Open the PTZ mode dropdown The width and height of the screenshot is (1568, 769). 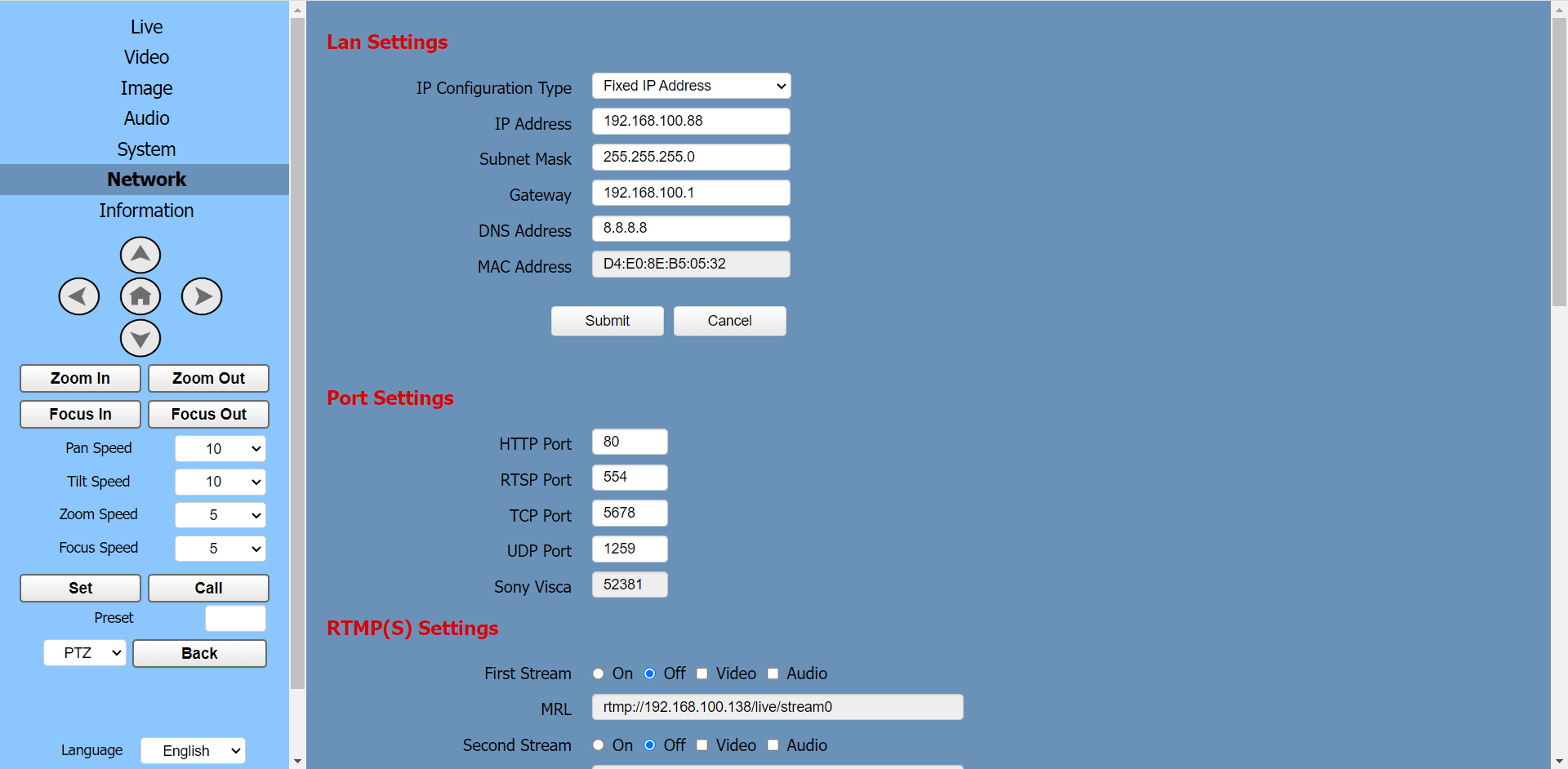tap(85, 653)
